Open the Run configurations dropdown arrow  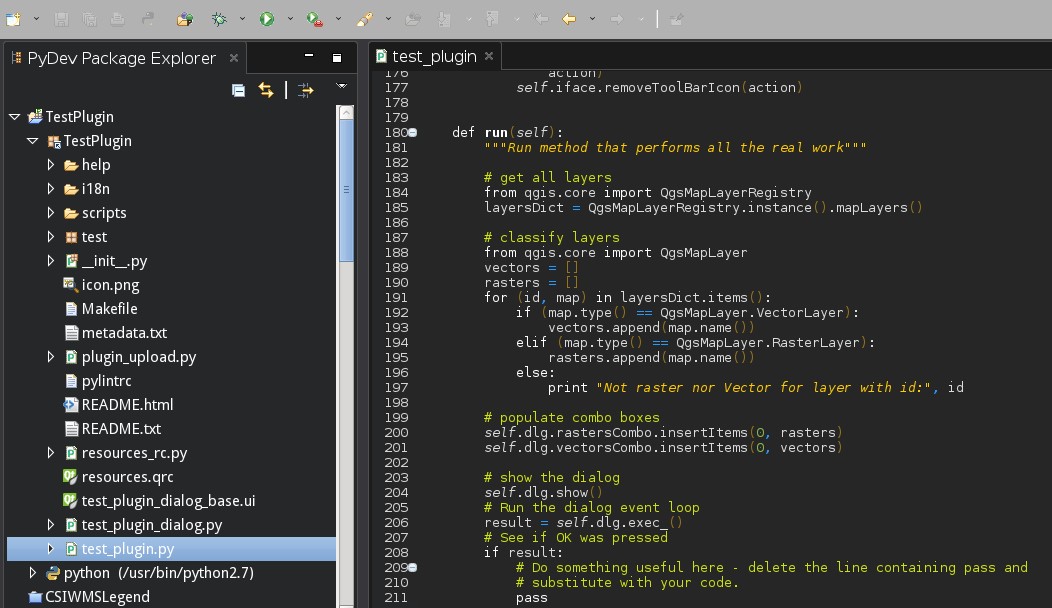(291, 19)
